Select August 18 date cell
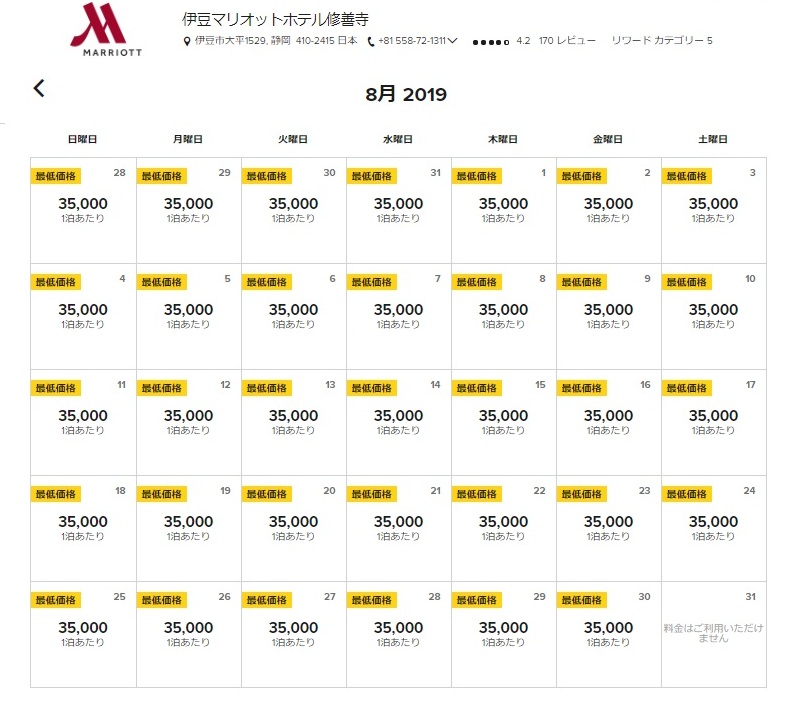 coord(83,528)
